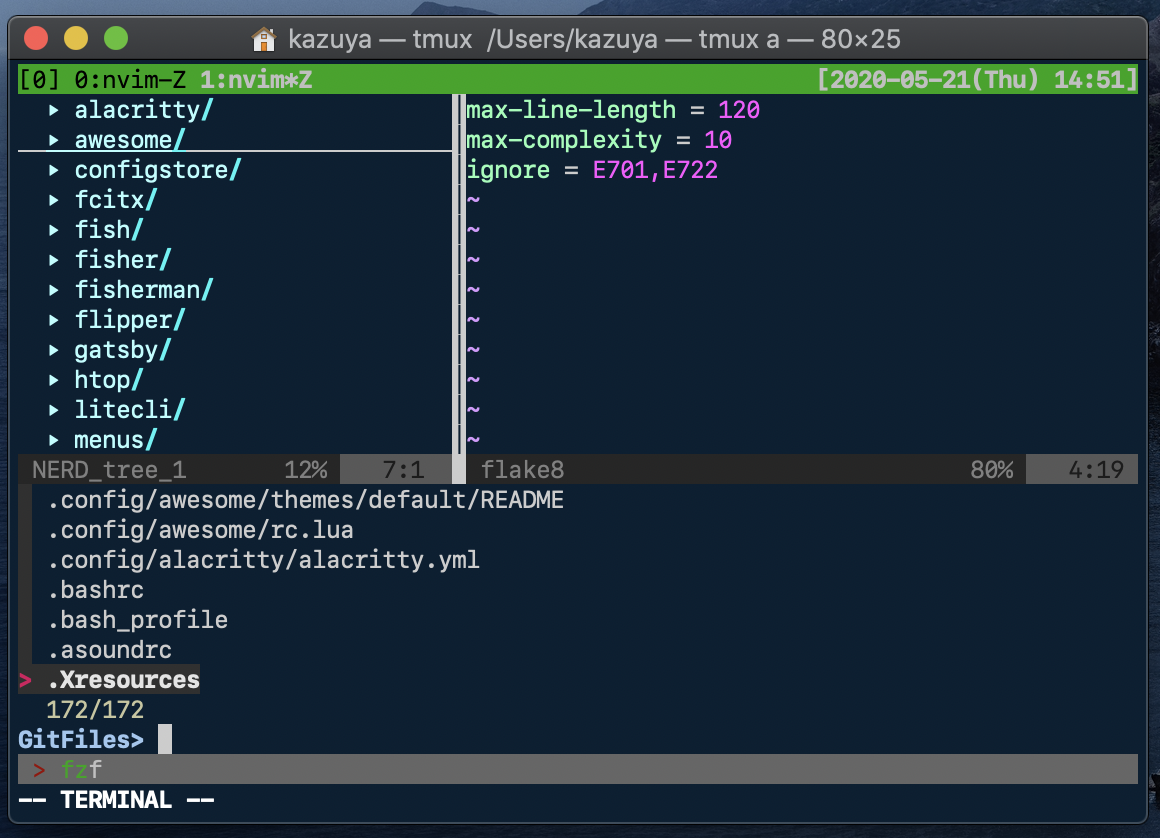Click the 4:19 cursor position indicator
Screen dimensions: 1160x838
pos(1096,470)
